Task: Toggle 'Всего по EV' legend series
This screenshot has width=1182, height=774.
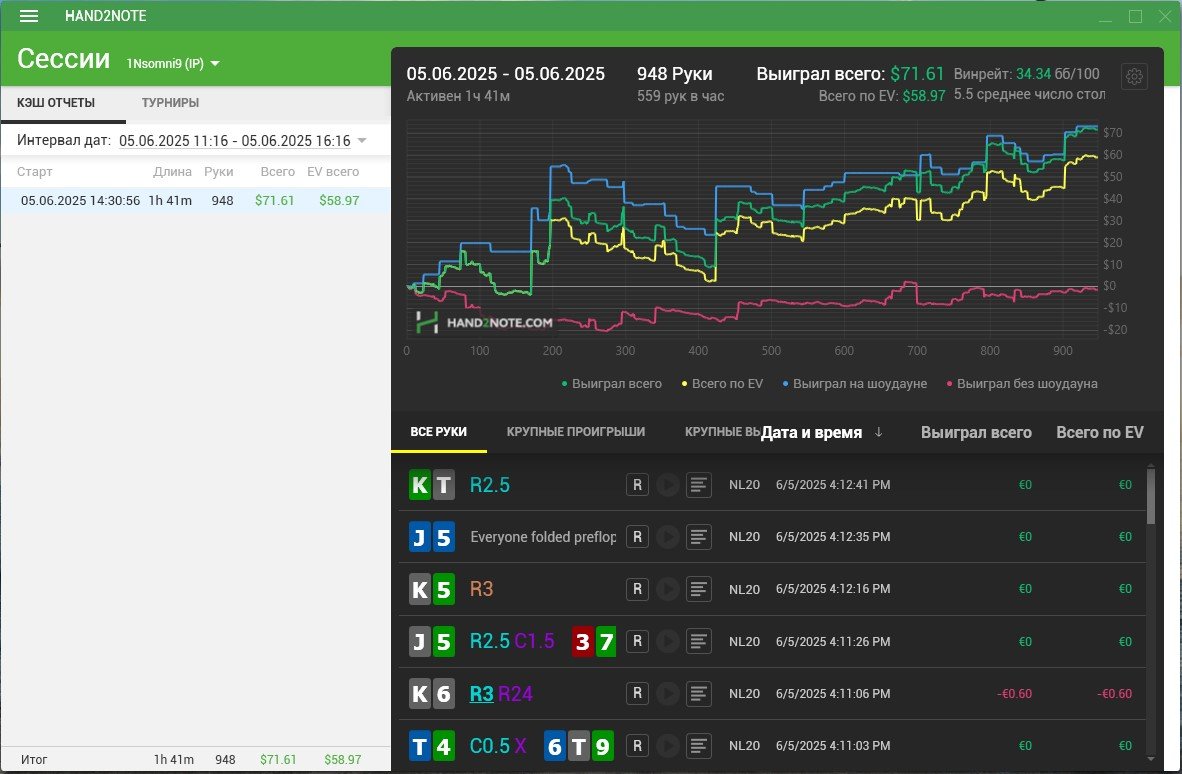Action: 722,384
